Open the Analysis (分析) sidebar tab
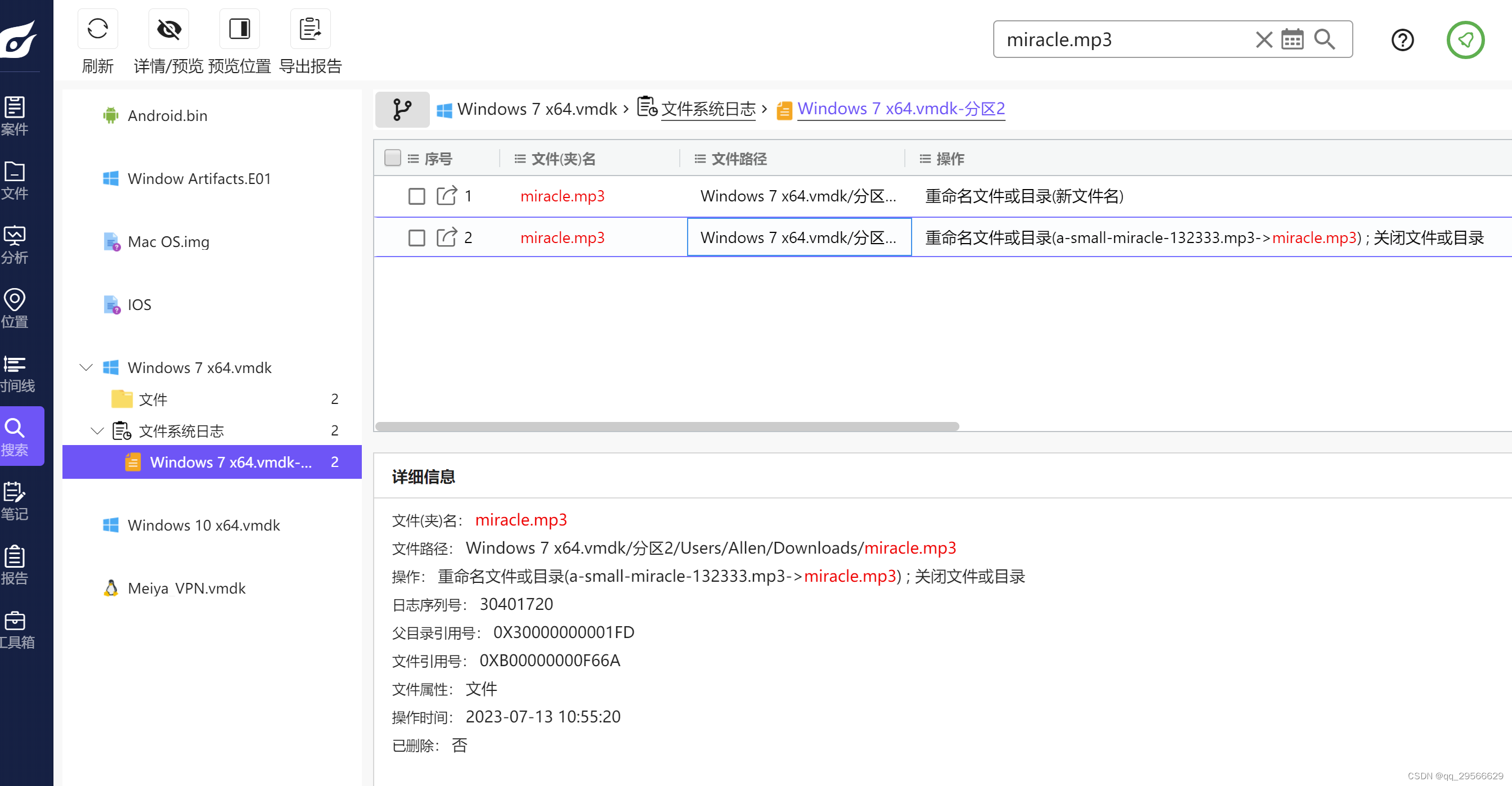 click(15, 245)
